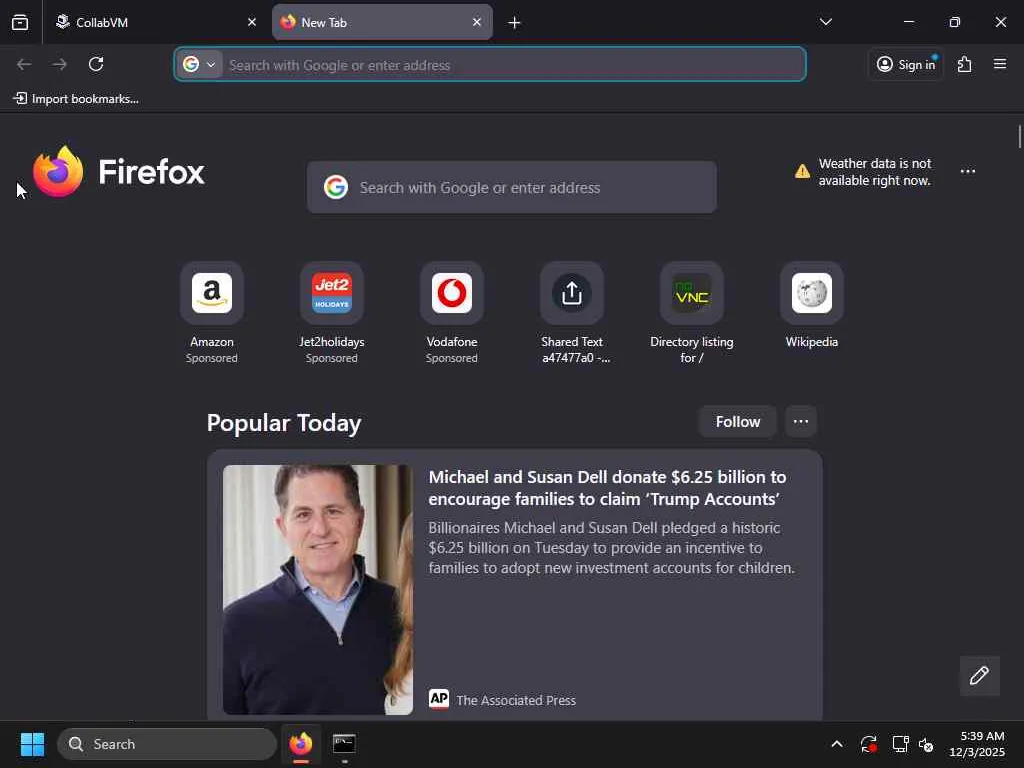Screen dimensions: 1024x768
Task: Click the article summary about Billionaires pledge
Action: coord(611,547)
